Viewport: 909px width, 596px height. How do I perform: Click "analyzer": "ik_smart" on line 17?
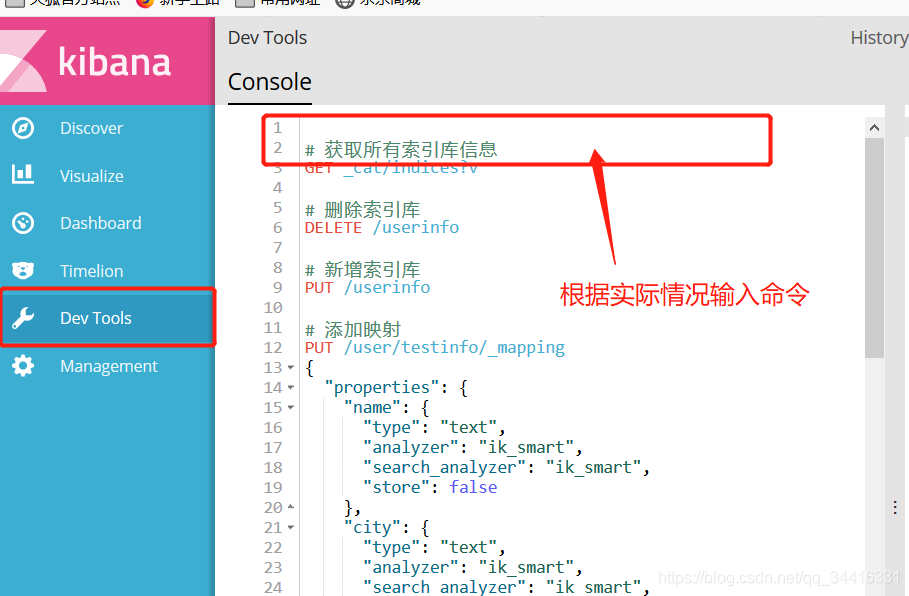click(472, 448)
